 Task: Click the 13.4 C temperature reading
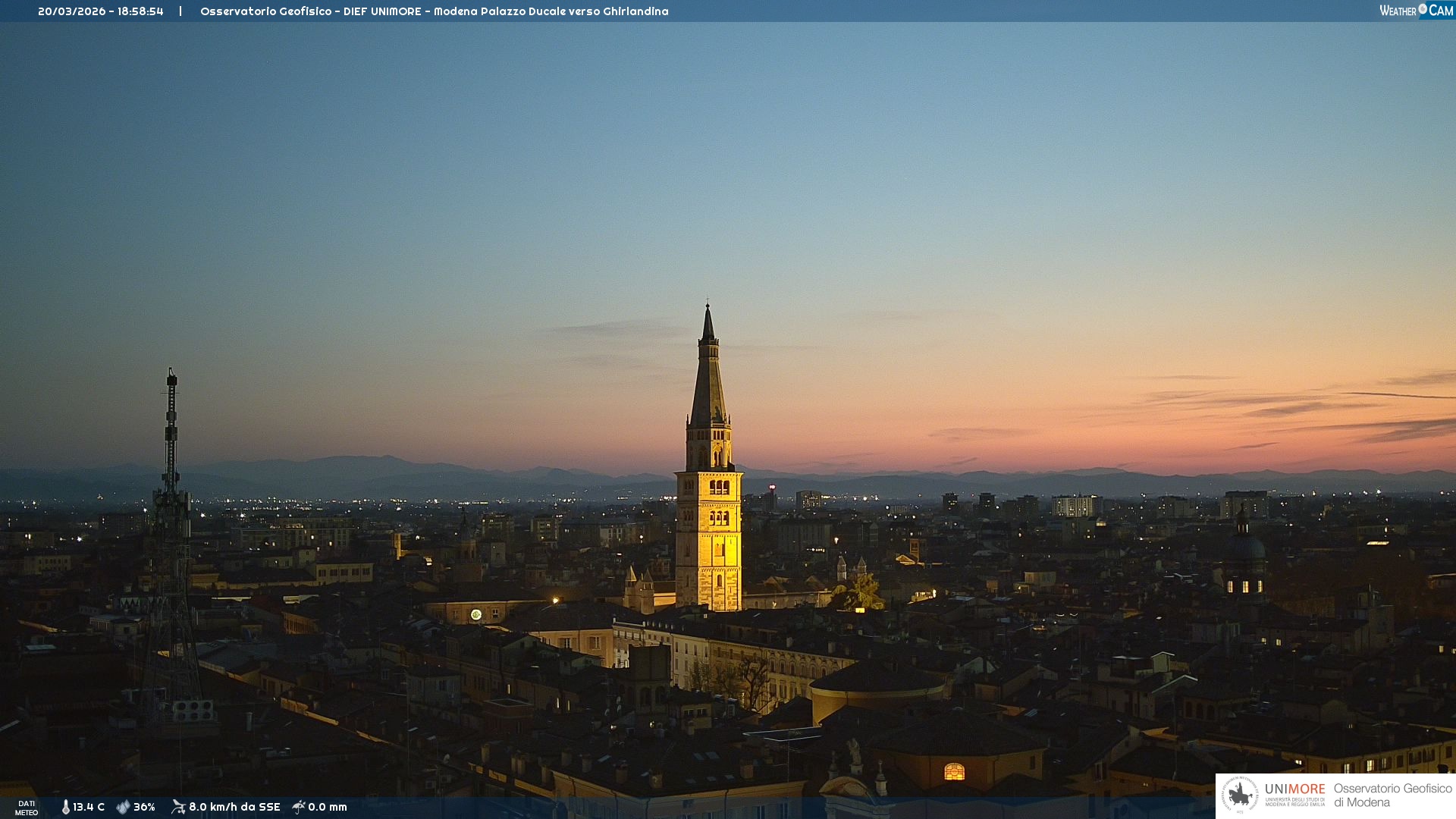(x=89, y=807)
